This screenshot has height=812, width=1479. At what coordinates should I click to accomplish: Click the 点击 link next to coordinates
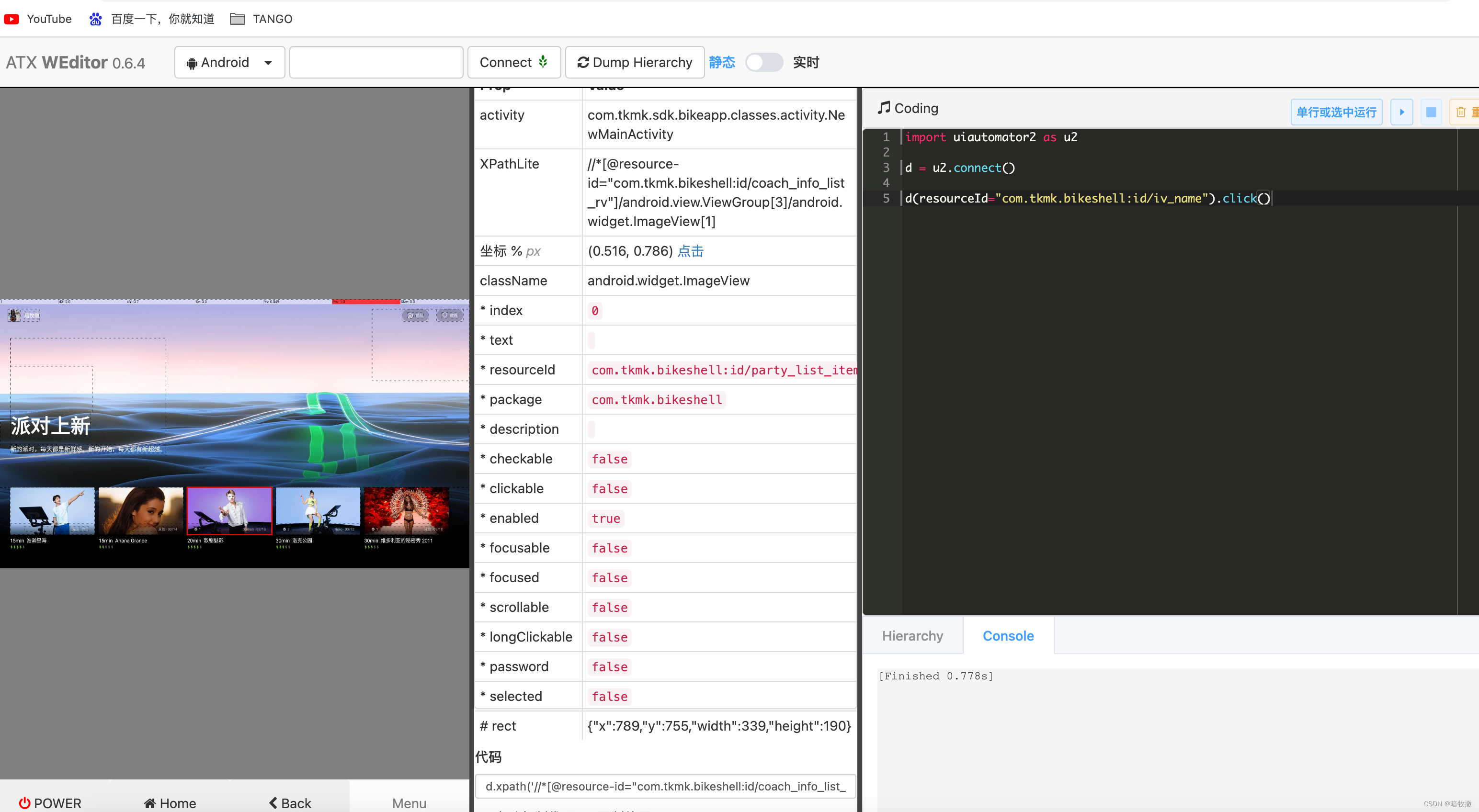pos(690,251)
